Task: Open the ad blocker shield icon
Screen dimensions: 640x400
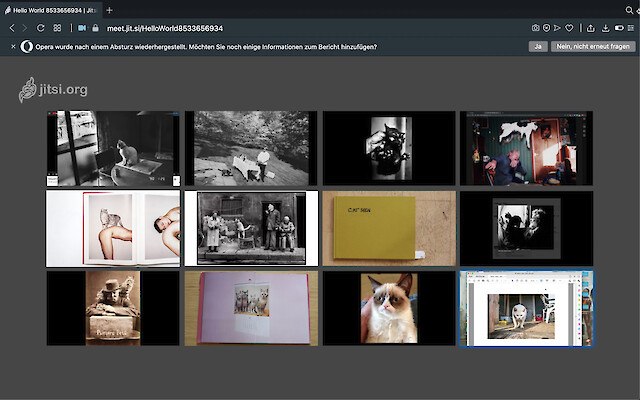Action: 547,28
